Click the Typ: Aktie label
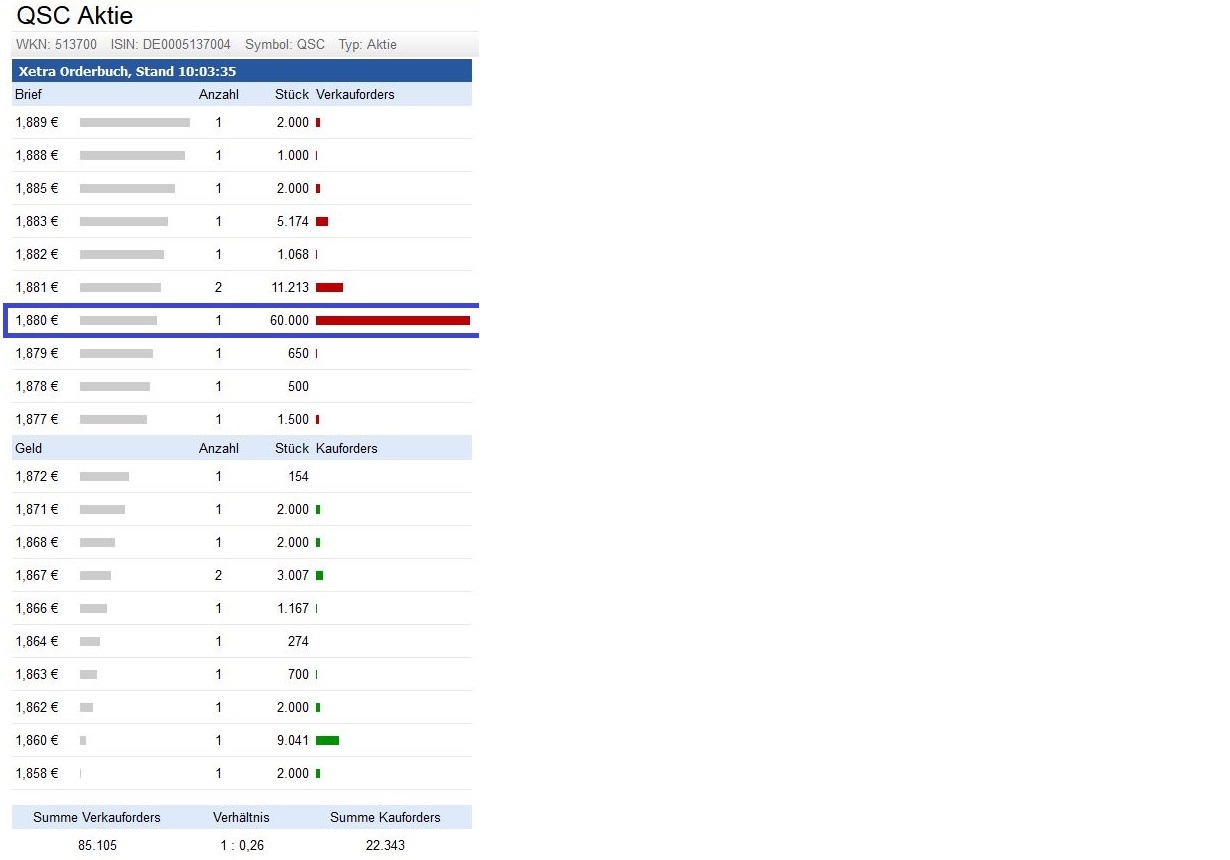The height and width of the screenshot is (860, 1230). 367,45
